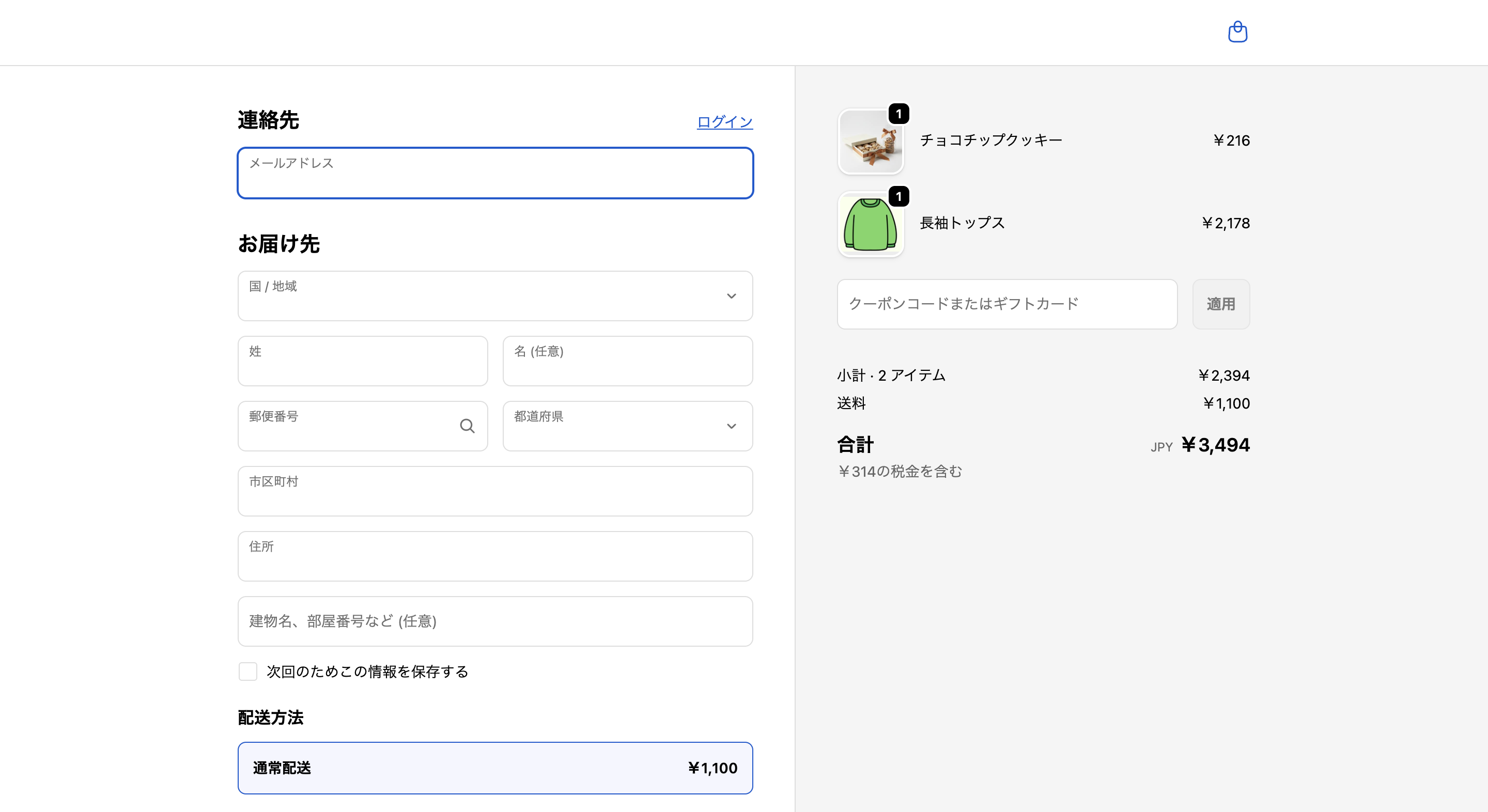Click the 長袖トップス product name
Image resolution: width=1488 pixels, height=812 pixels.
click(963, 223)
